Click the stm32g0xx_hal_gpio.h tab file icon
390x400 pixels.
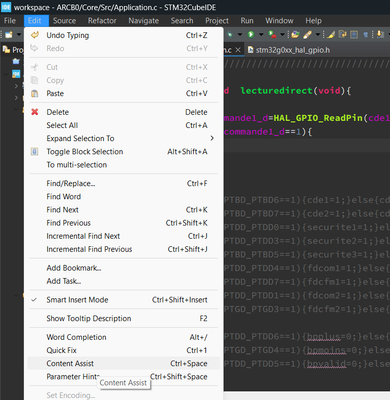(251, 50)
